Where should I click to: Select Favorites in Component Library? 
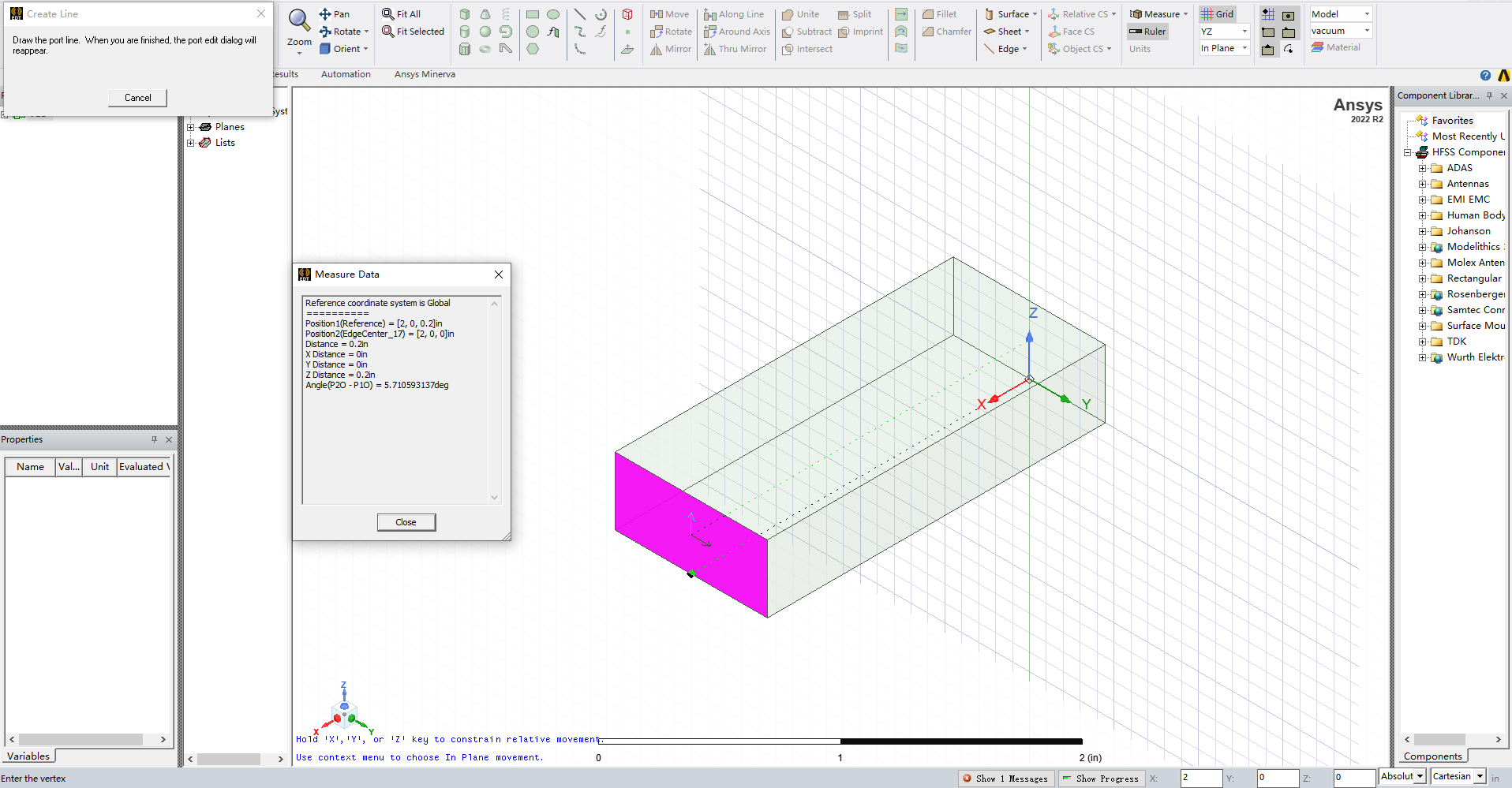(1452, 121)
